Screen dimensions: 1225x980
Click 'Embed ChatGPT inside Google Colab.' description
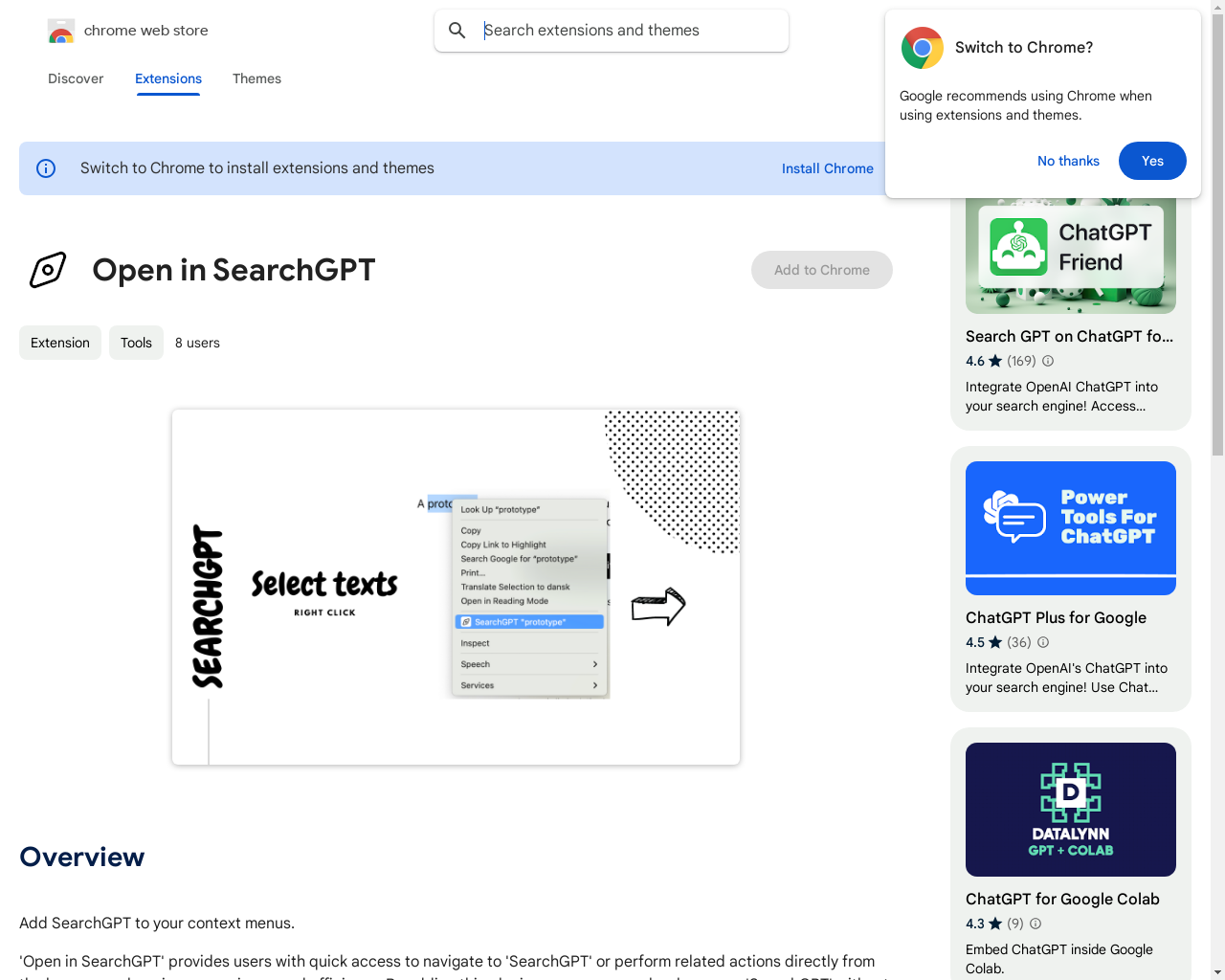1059,959
